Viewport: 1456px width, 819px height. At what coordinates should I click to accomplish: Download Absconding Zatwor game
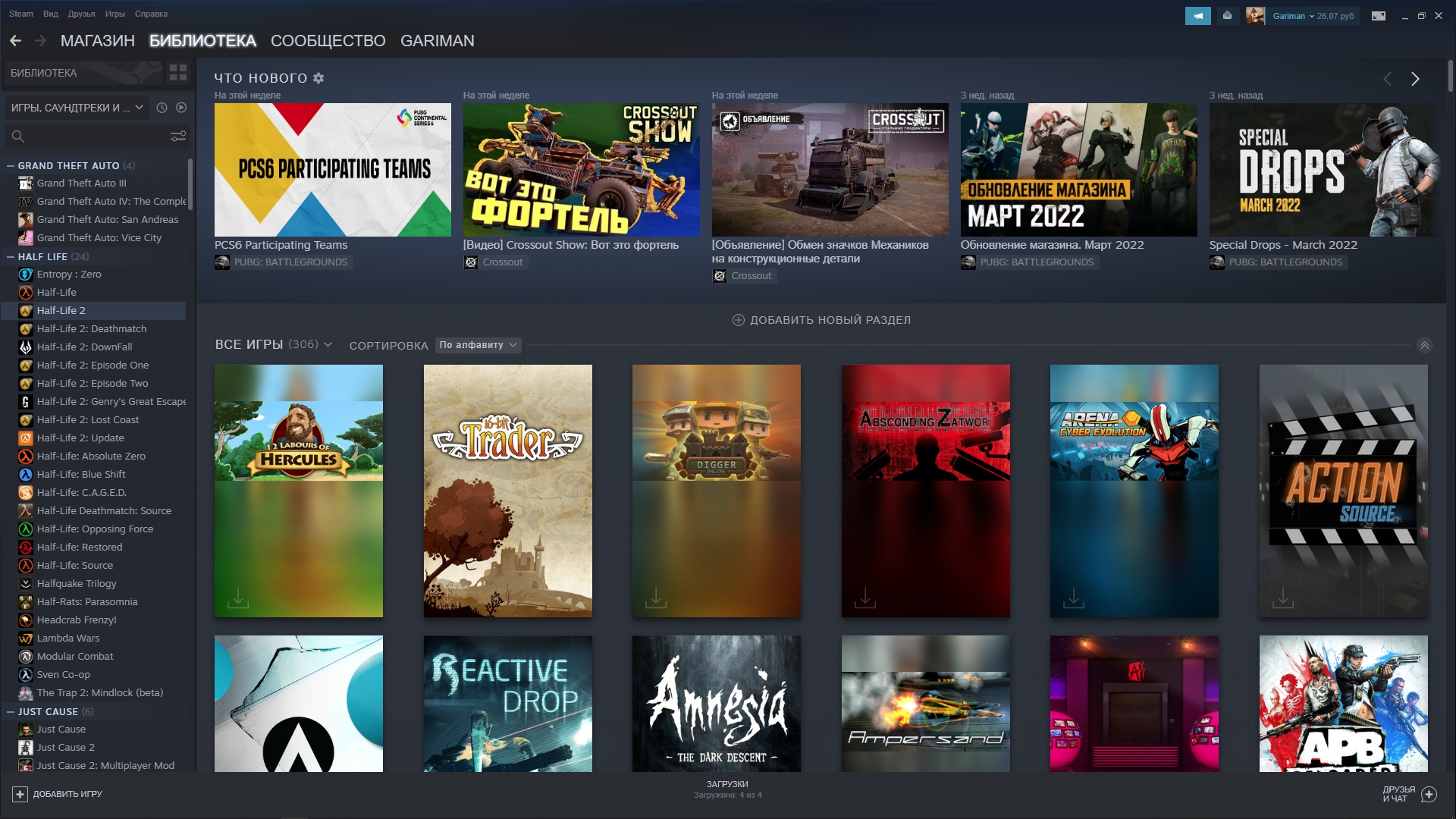point(865,598)
